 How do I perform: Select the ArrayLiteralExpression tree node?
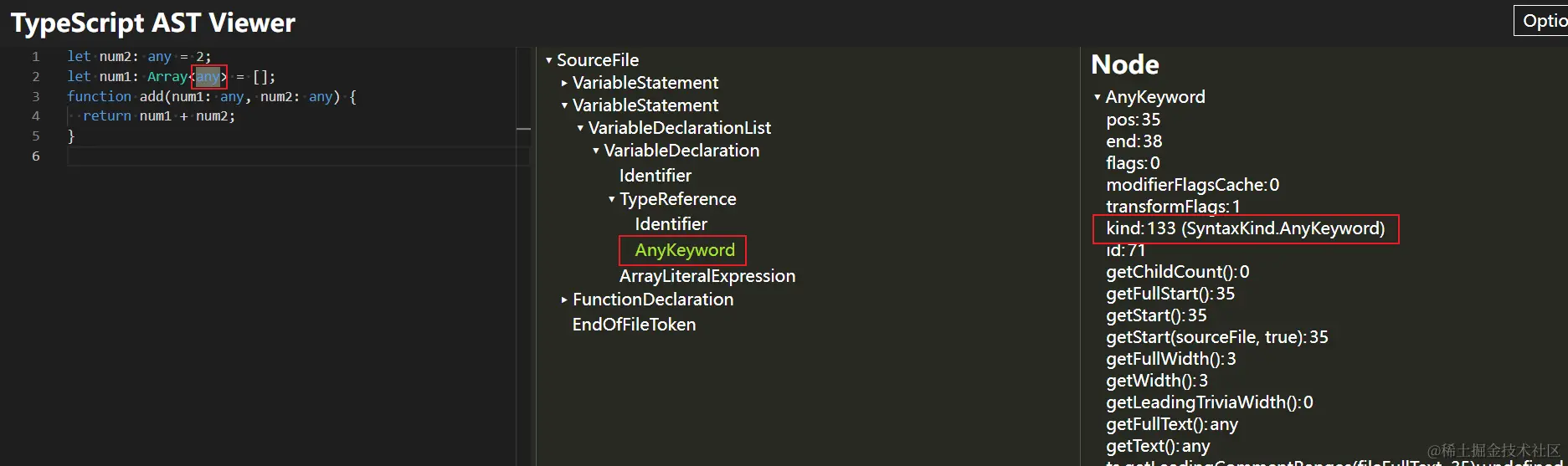pos(707,276)
